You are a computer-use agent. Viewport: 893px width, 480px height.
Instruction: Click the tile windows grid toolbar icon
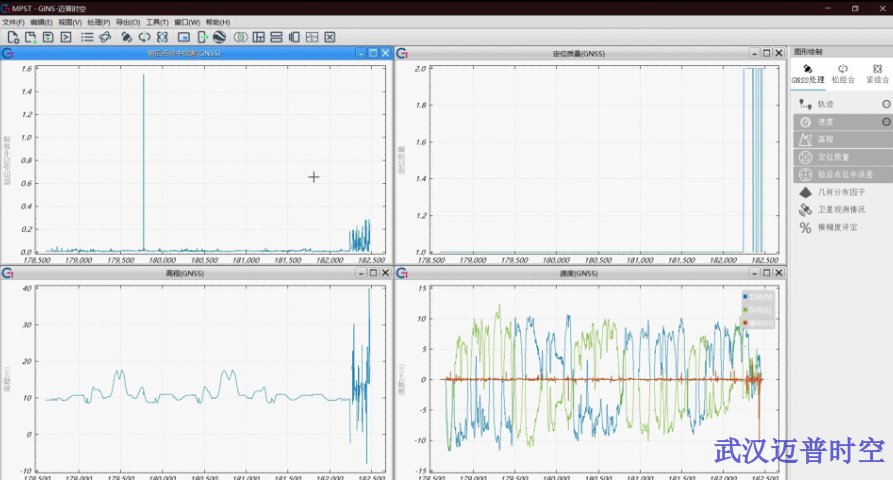coord(259,37)
